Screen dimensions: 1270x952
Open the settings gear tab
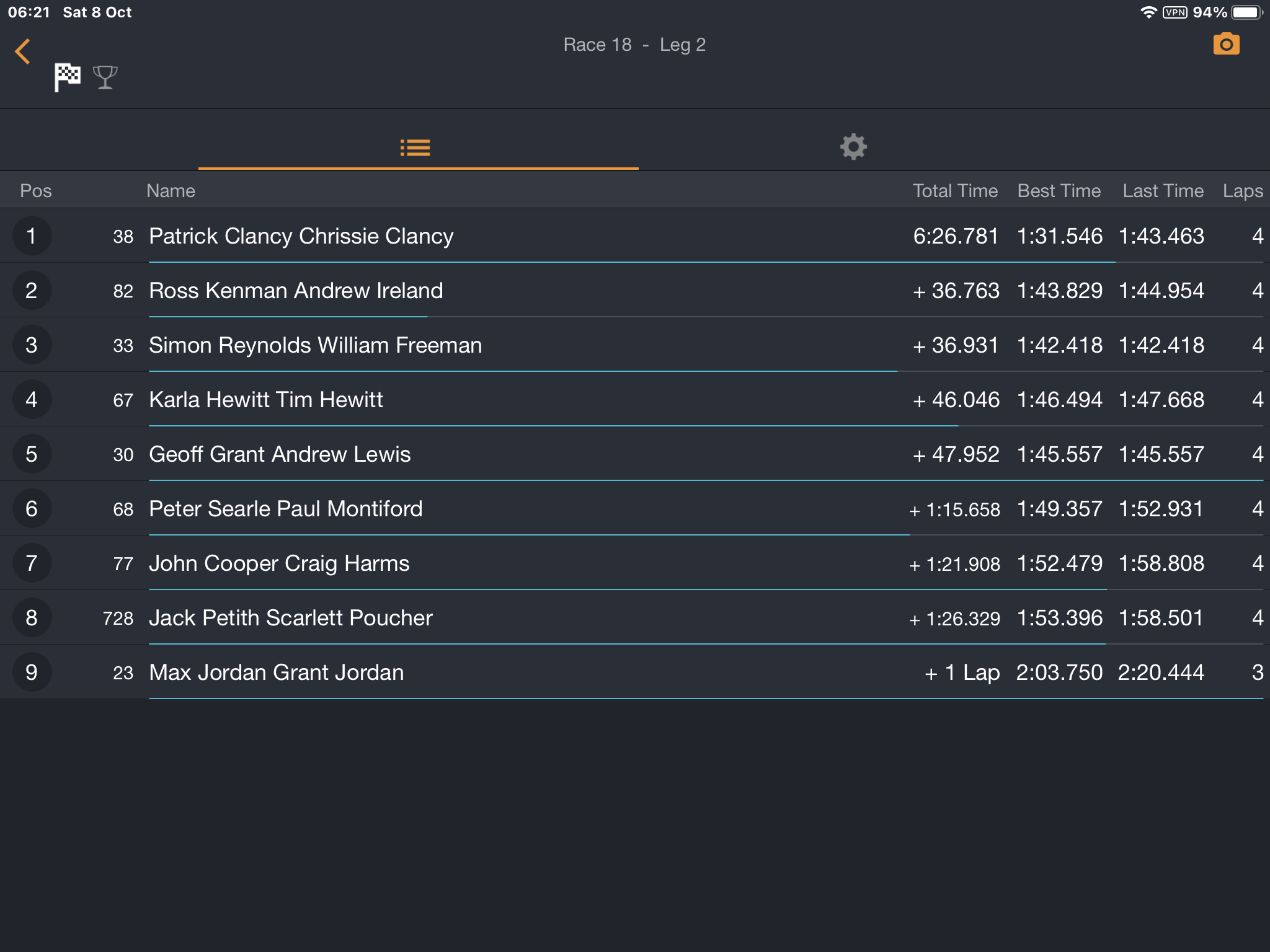(x=853, y=147)
